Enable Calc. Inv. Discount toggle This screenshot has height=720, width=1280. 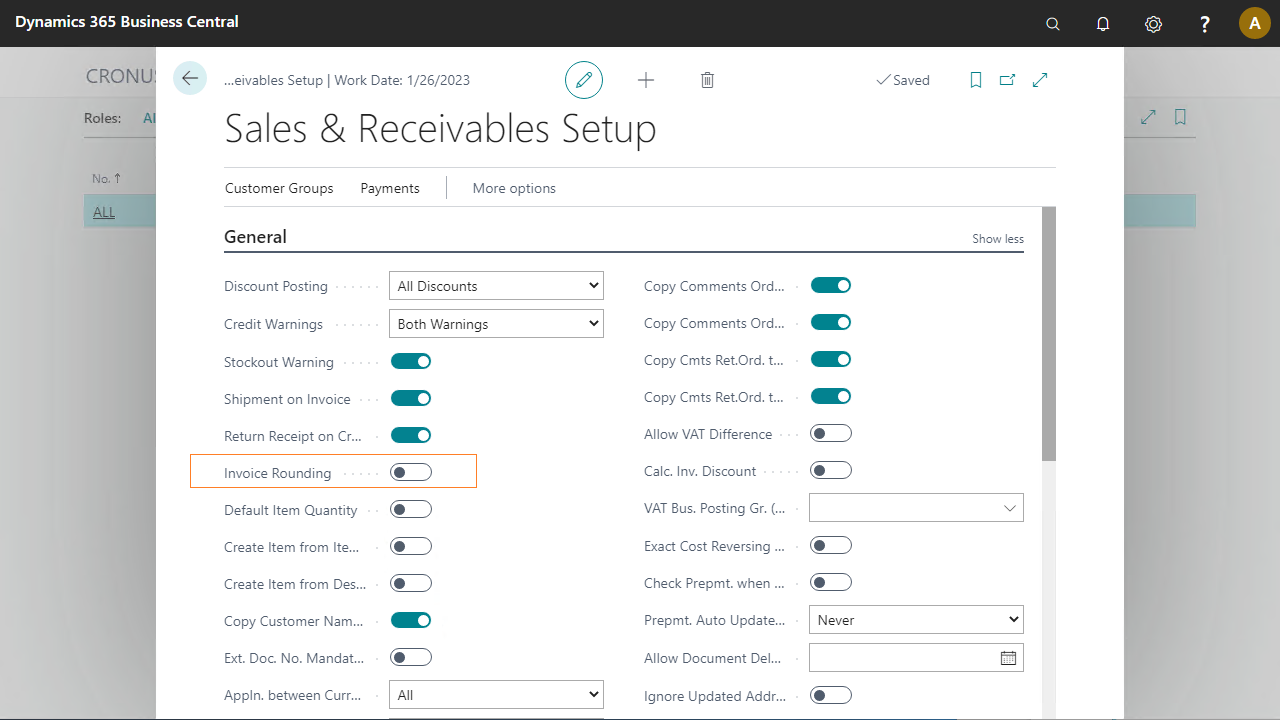(x=831, y=470)
